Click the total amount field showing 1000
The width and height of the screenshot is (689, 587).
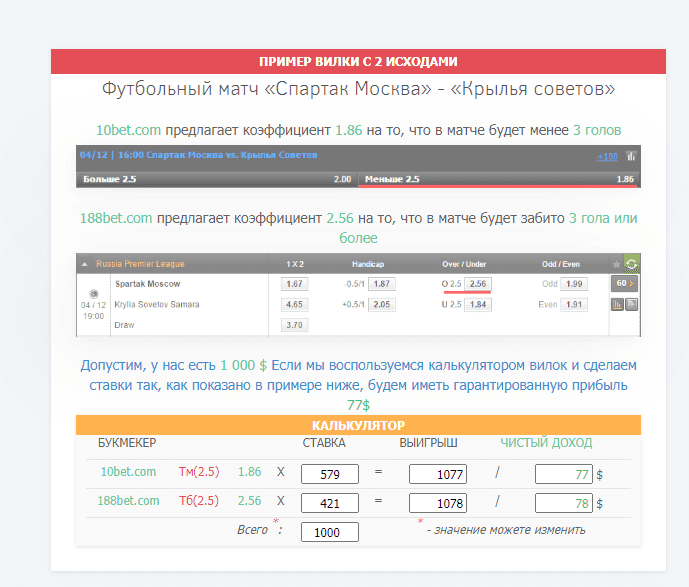330,533
